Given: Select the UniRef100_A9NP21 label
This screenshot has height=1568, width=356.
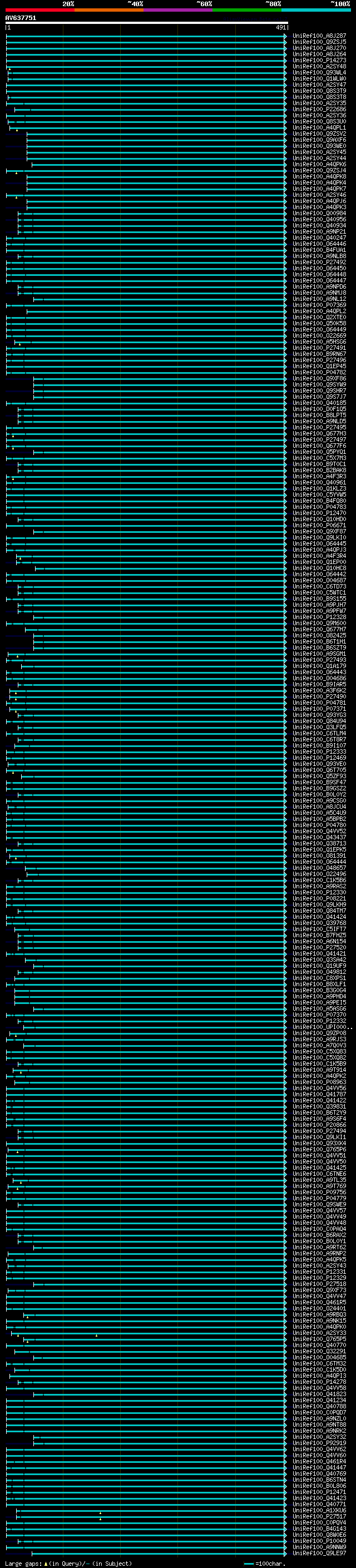Looking at the screenshot, I should point(319,232).
